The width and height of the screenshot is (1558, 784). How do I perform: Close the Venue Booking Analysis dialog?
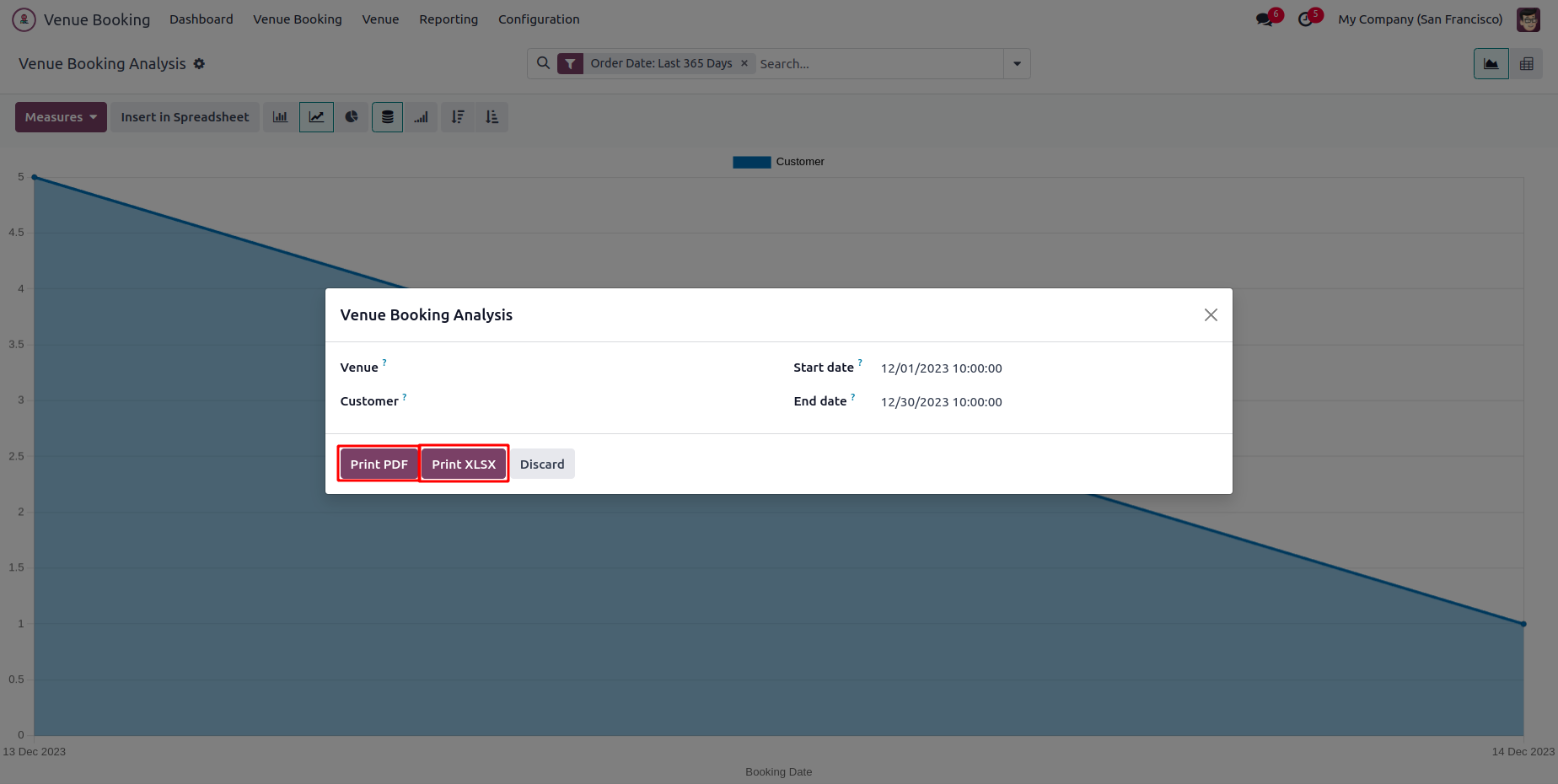click(x=1211, y=314)
